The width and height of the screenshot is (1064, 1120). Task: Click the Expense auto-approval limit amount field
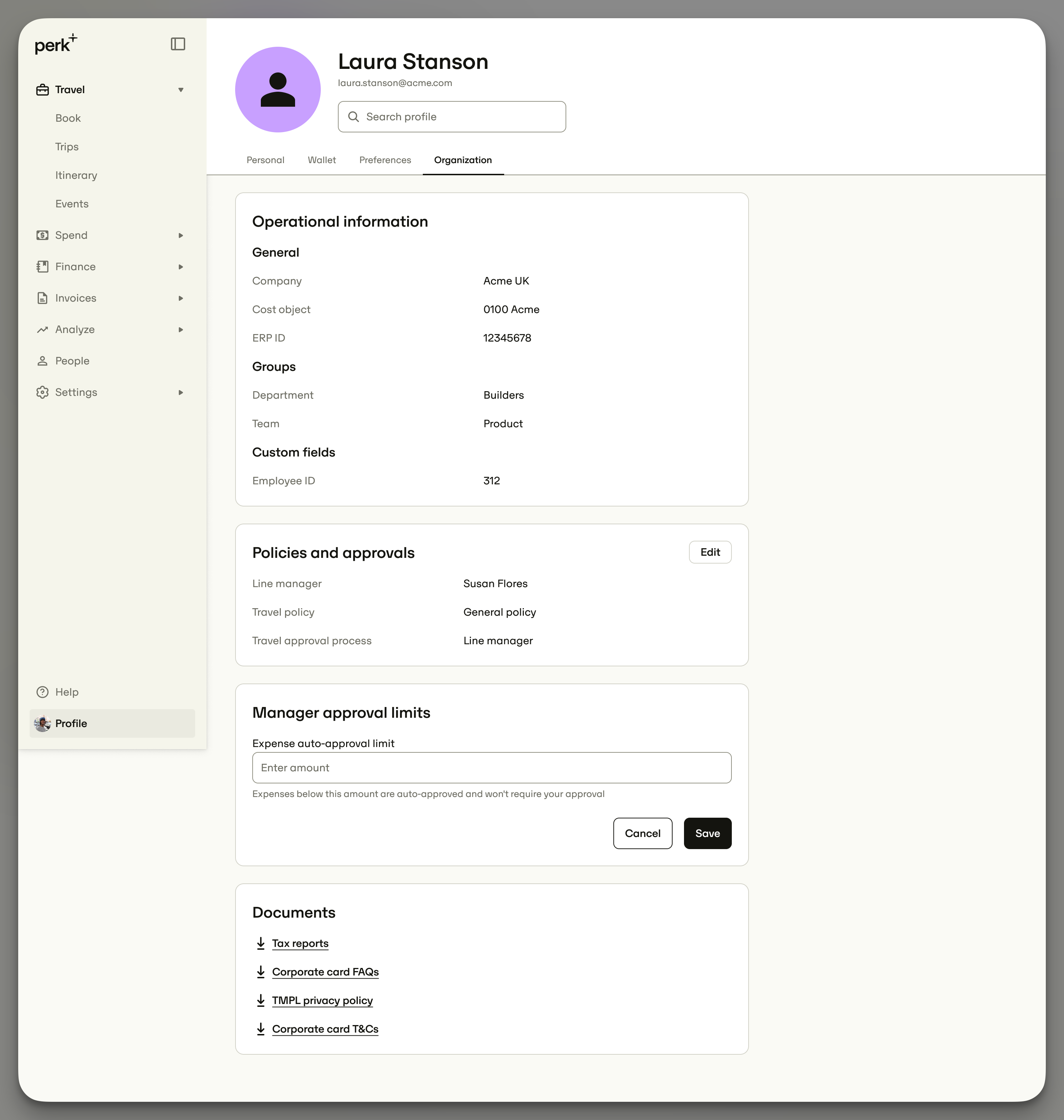tap(492, 768)
